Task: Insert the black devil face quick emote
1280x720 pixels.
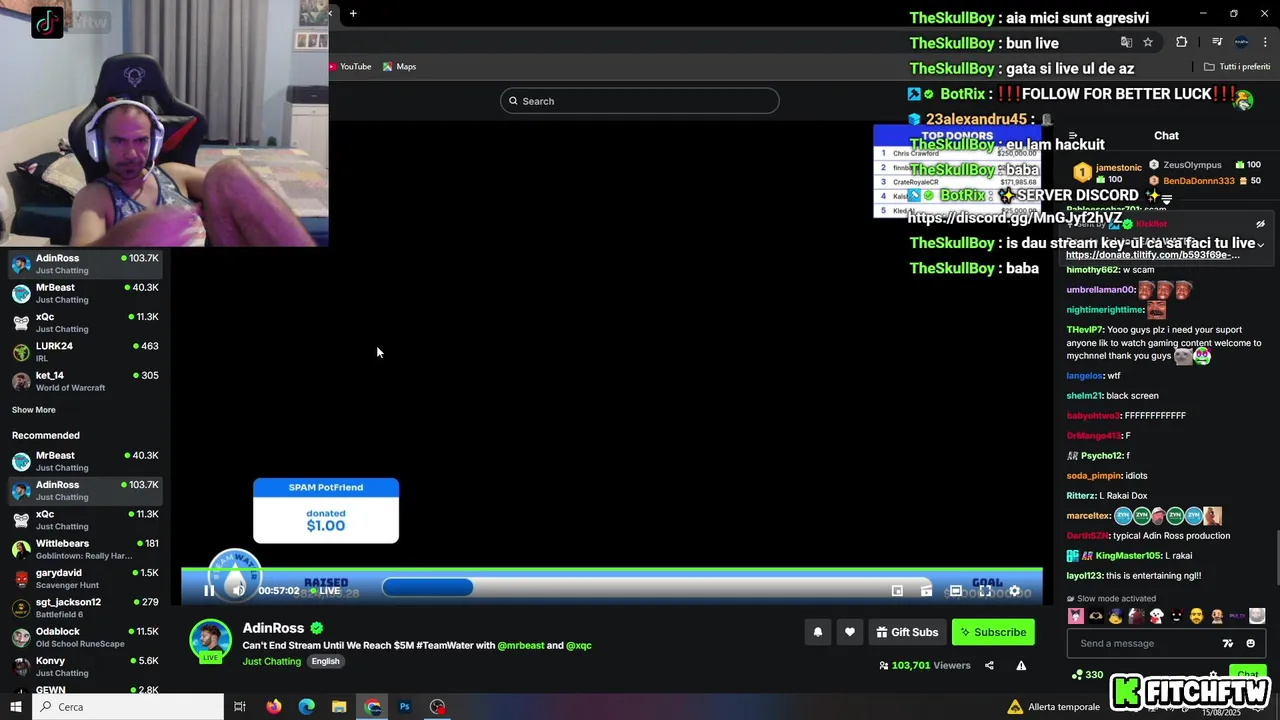Action: coord(1177,616)
